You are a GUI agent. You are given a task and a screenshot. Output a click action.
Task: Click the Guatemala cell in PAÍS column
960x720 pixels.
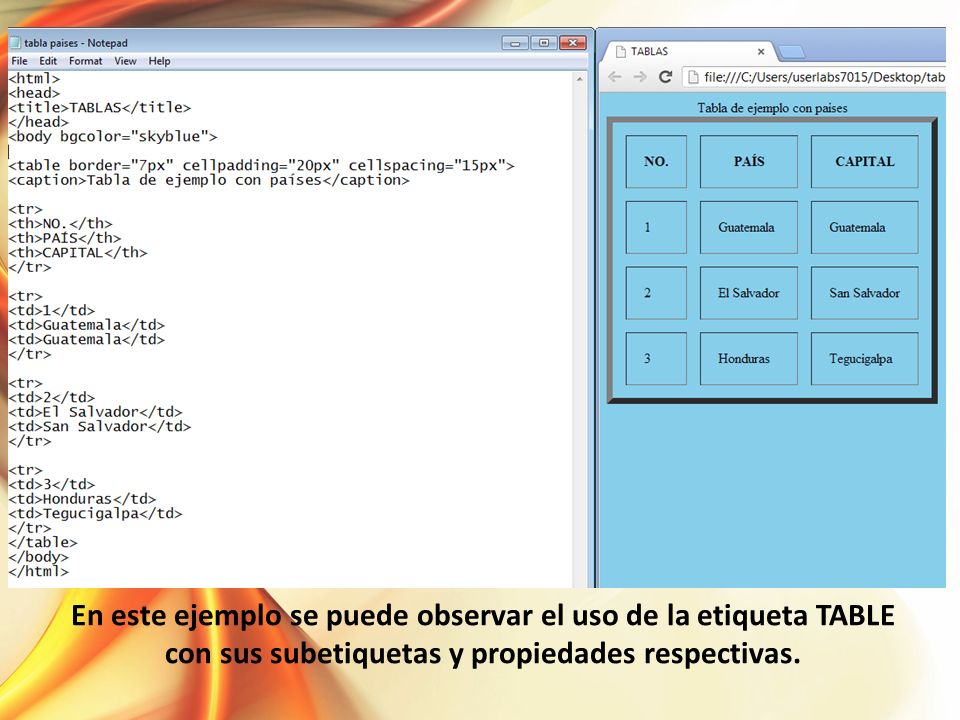click(x=749, y=227)
